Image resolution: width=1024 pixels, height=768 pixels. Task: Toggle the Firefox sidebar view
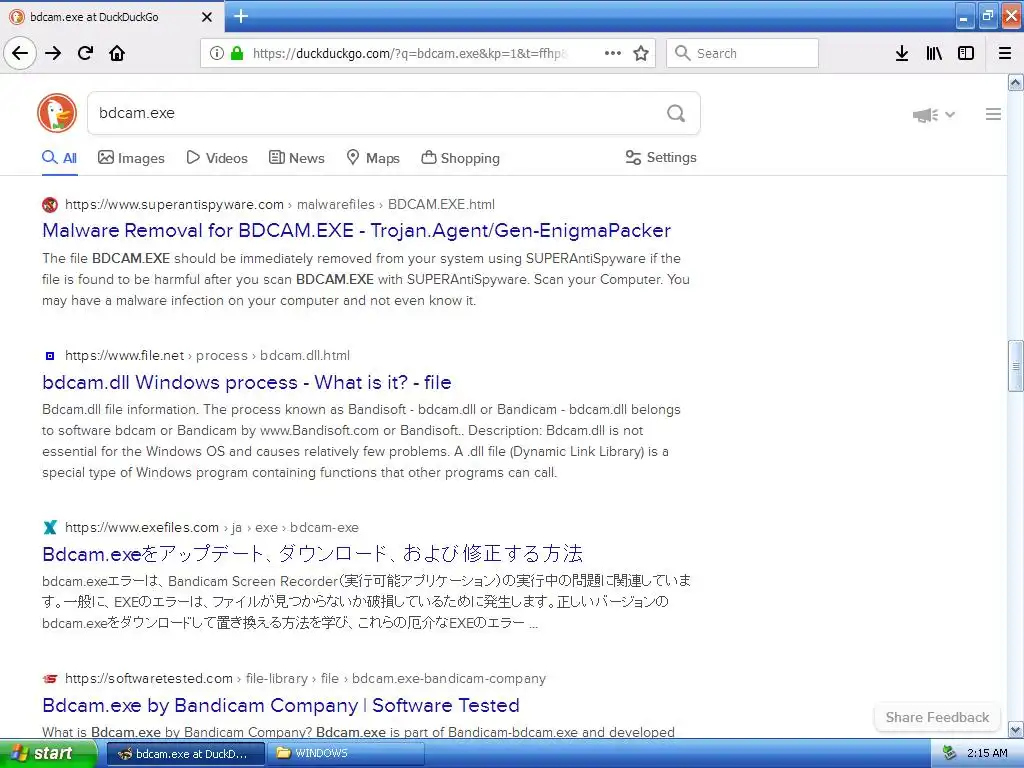point(966,53)
